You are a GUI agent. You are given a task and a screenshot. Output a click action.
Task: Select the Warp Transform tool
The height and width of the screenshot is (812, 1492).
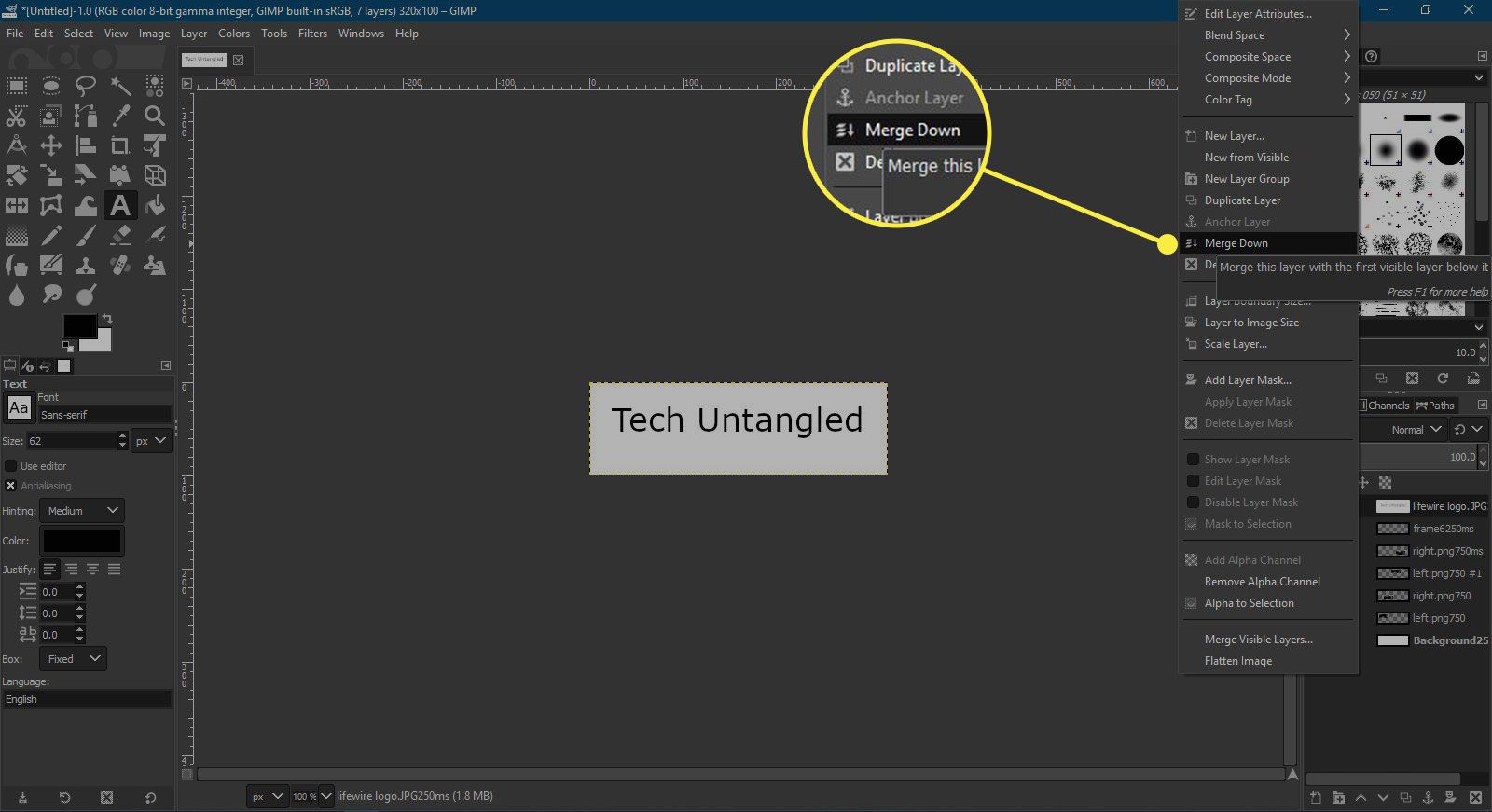pyautogui.click(x=86, y=205)
